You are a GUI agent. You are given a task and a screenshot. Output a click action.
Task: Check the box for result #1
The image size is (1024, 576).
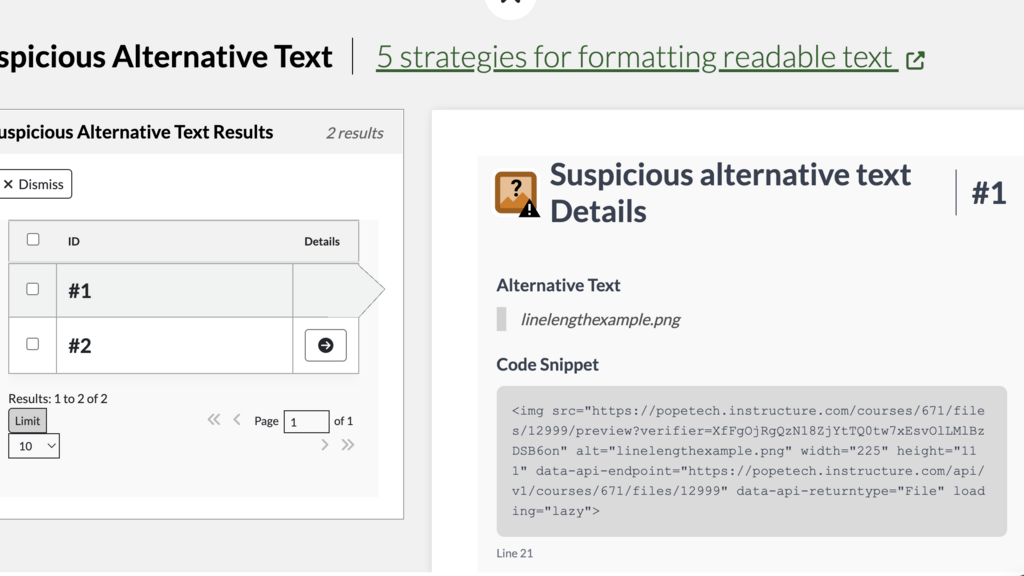[x=33, y=290]
